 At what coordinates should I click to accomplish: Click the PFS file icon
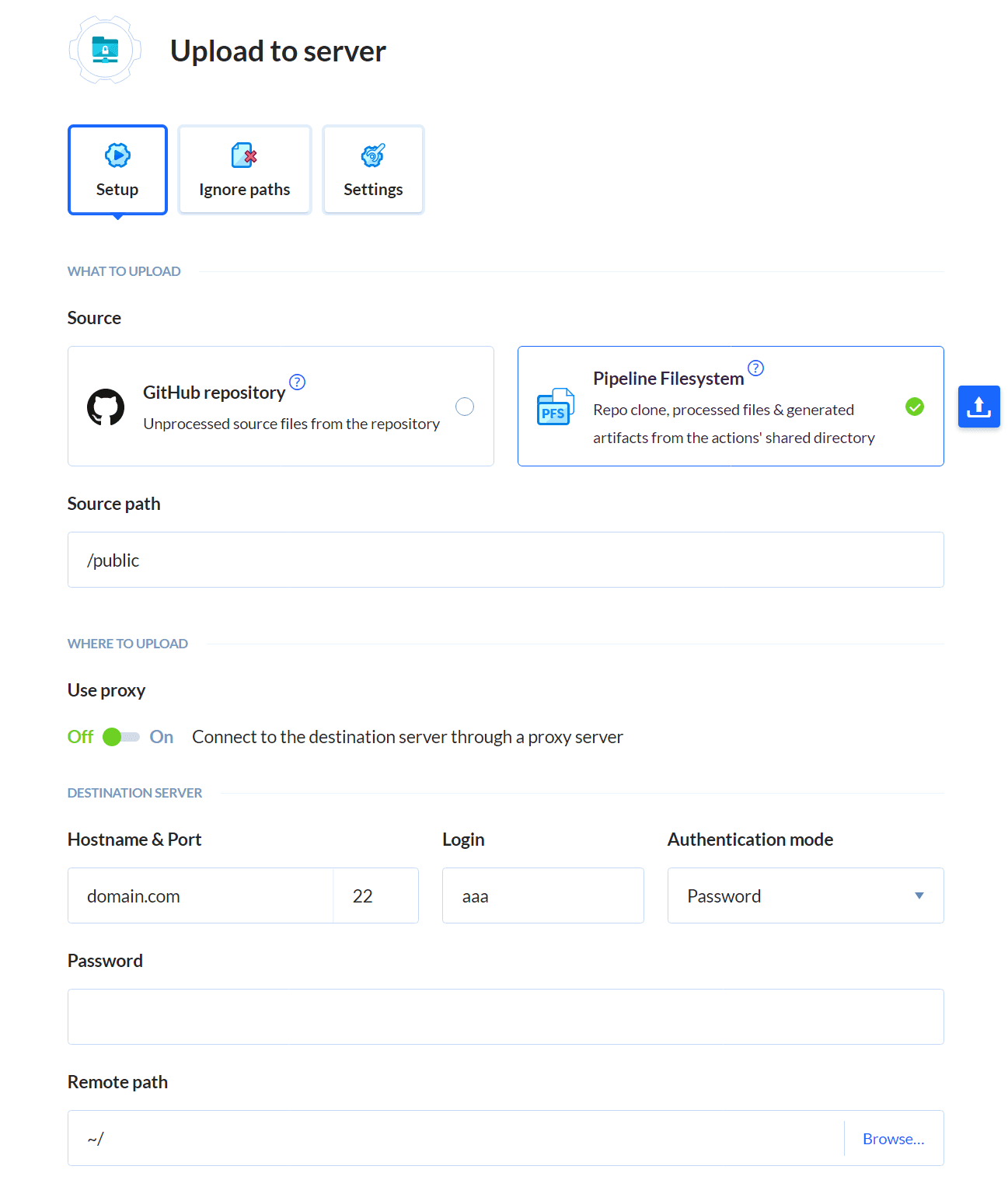555,407
